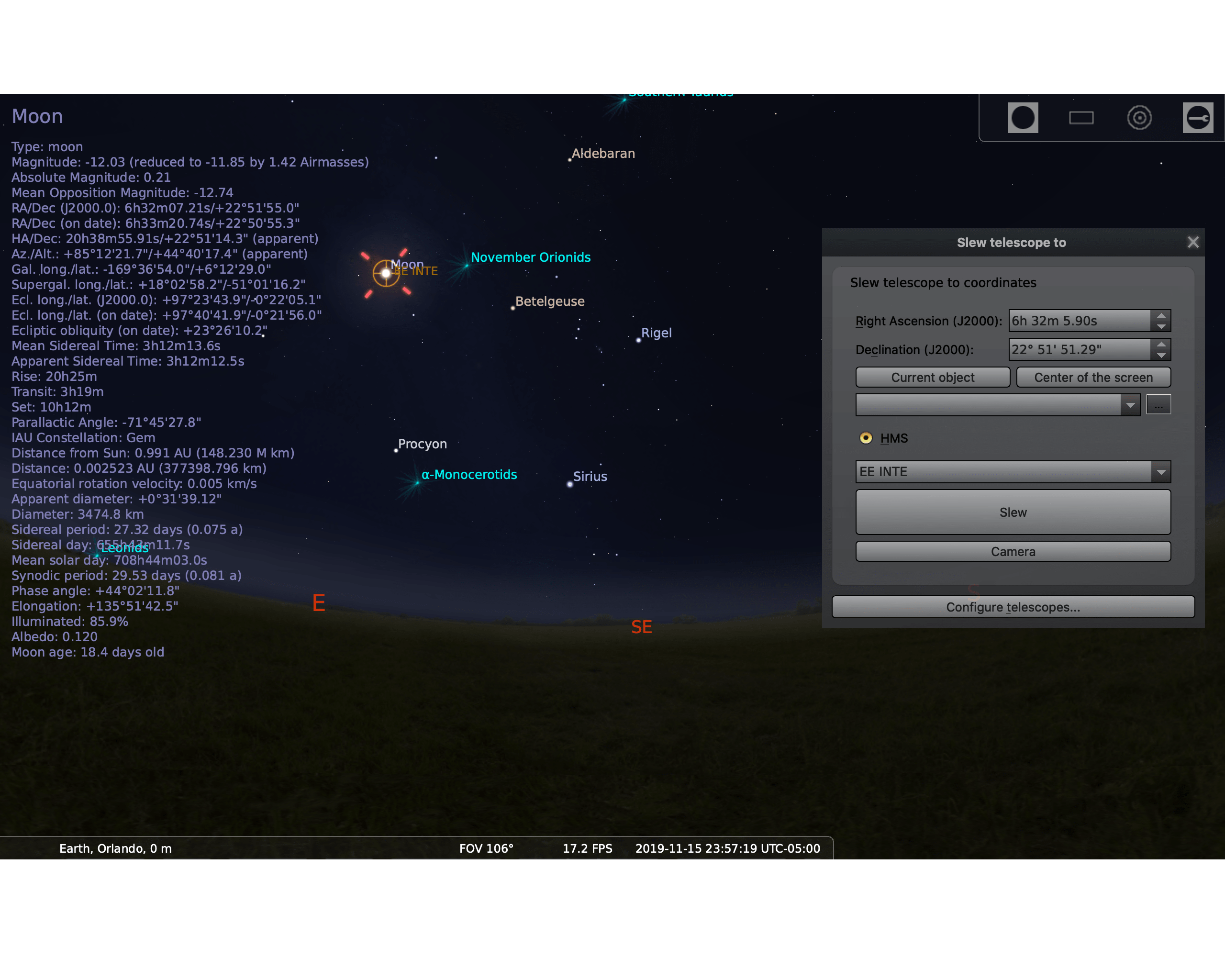Click the Current object button
This screenshot has width=1225, height=980.
932,377
